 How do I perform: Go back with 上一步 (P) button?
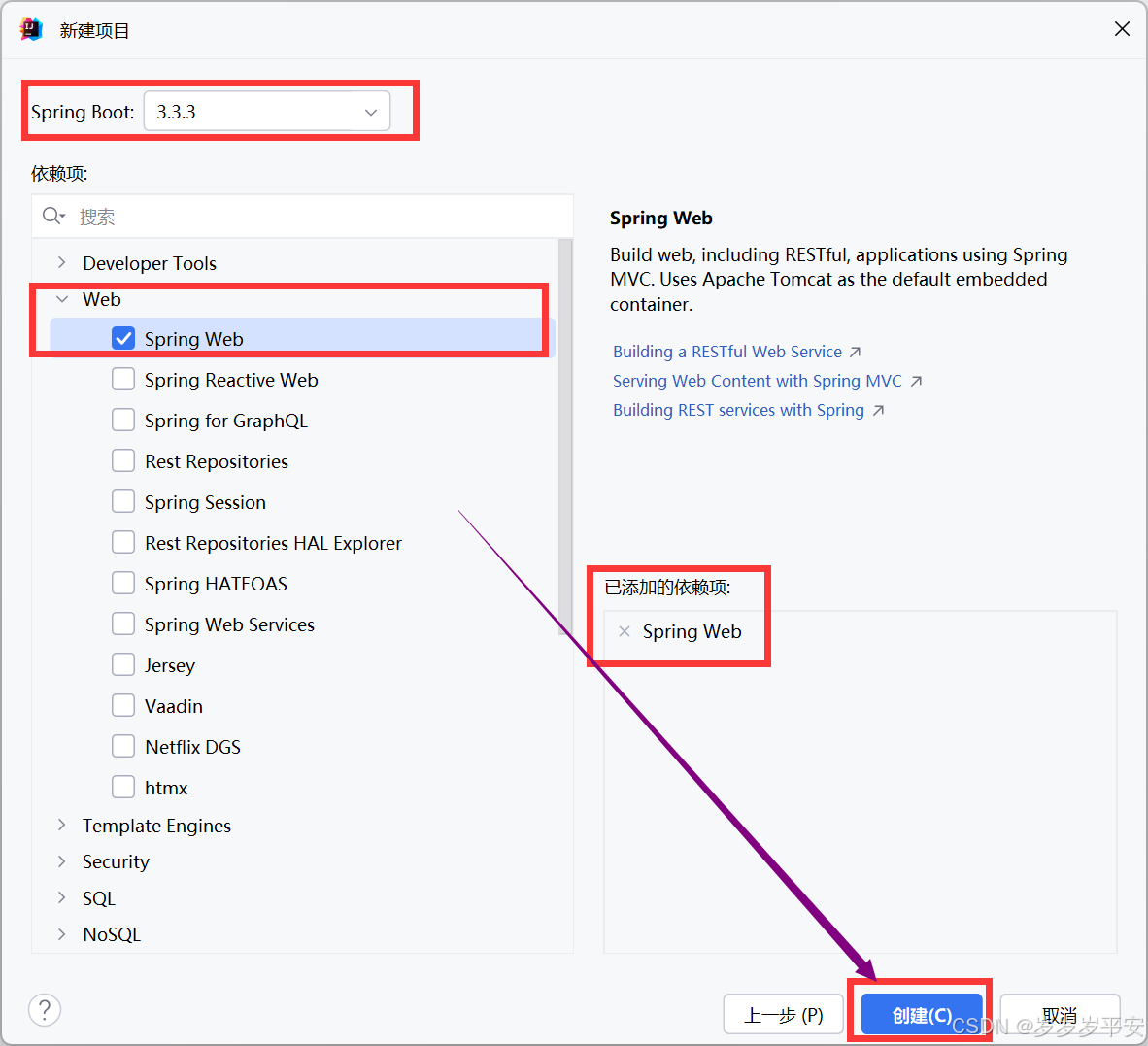(x=784, y=1015)
